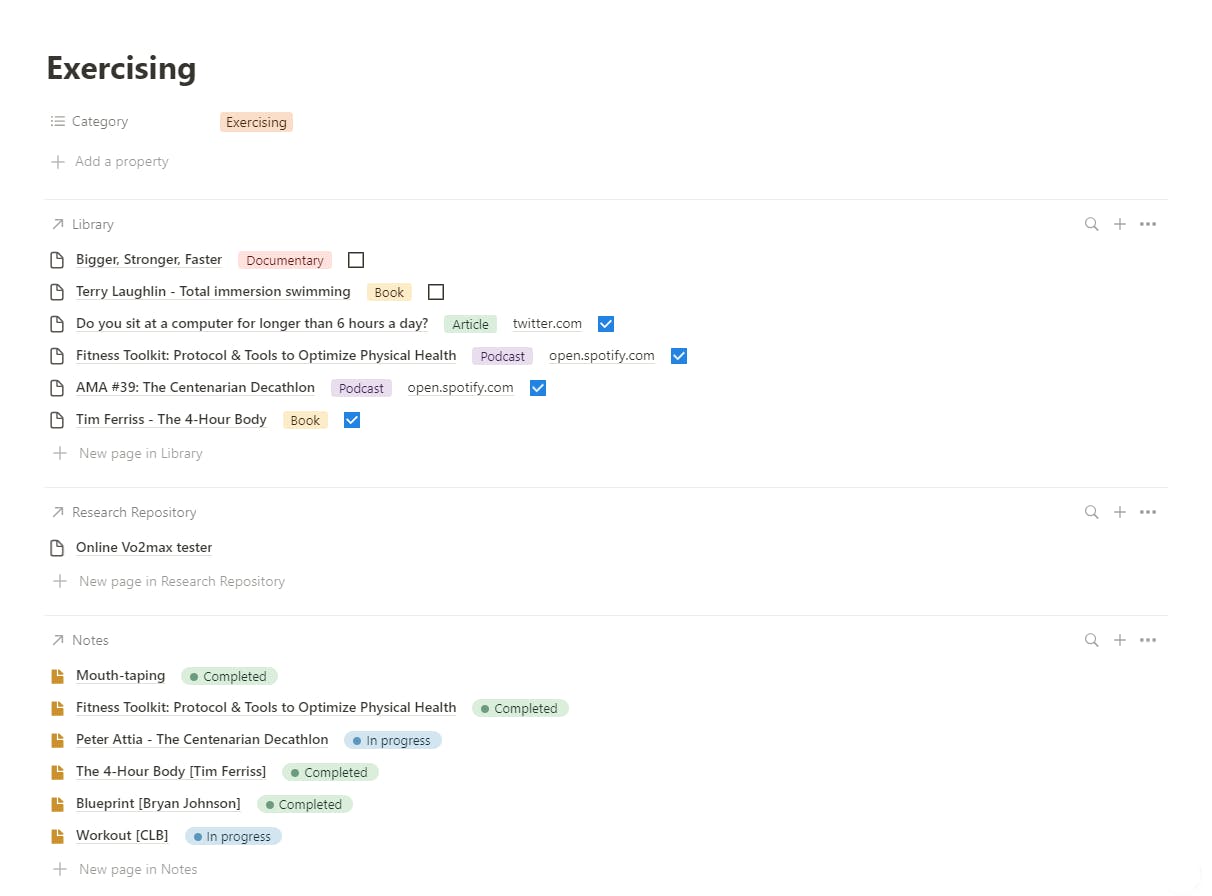This screenshot has width=1212, height=896.
Task: Click the plus icon in the Library header
Action: pyautogui.click(x=1119, y=224)
